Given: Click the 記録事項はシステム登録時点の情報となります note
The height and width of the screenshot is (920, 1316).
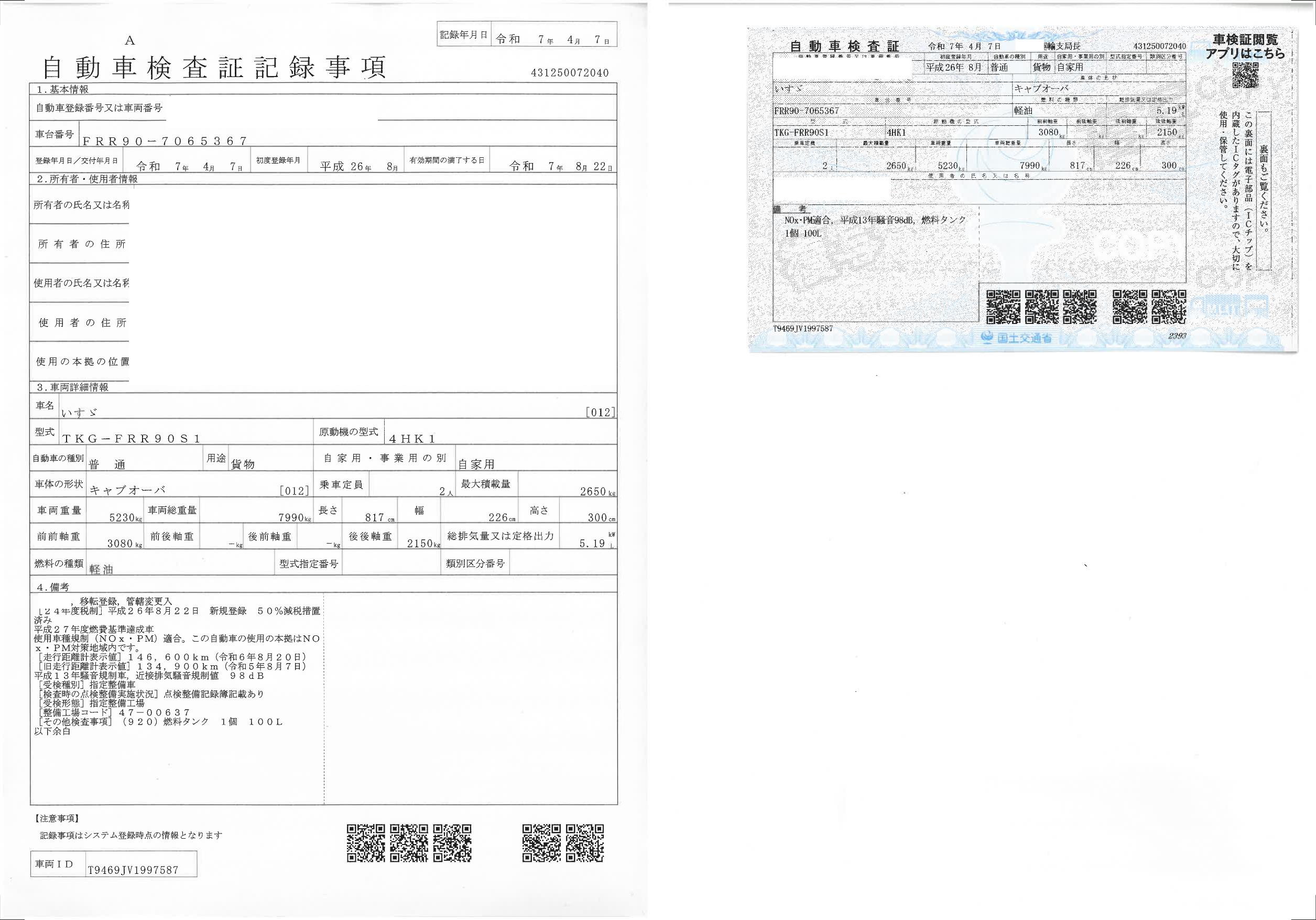Looking at the screenshot, I should click(130, 835).
